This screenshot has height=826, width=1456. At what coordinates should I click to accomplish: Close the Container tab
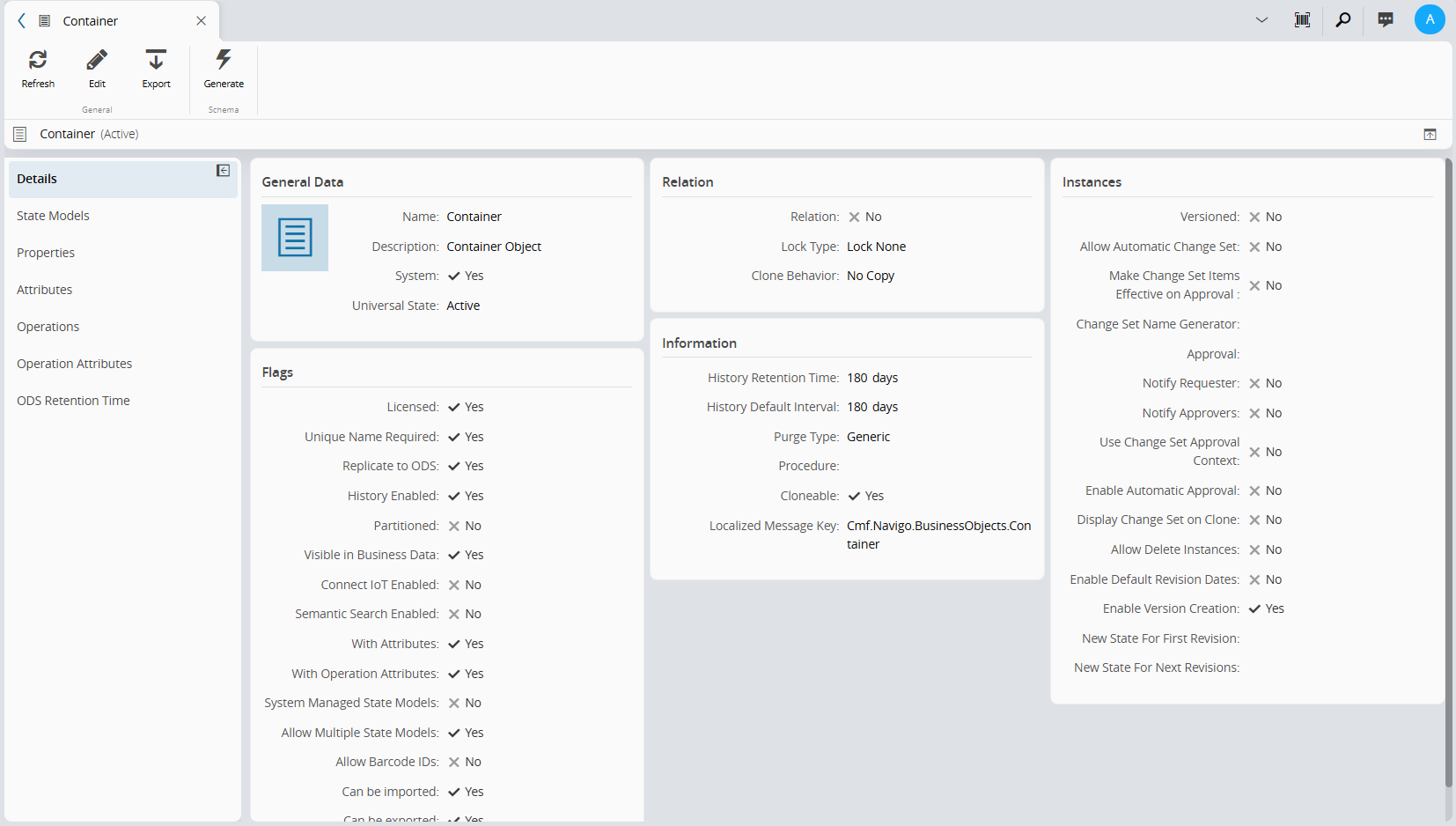click(201, 20)
